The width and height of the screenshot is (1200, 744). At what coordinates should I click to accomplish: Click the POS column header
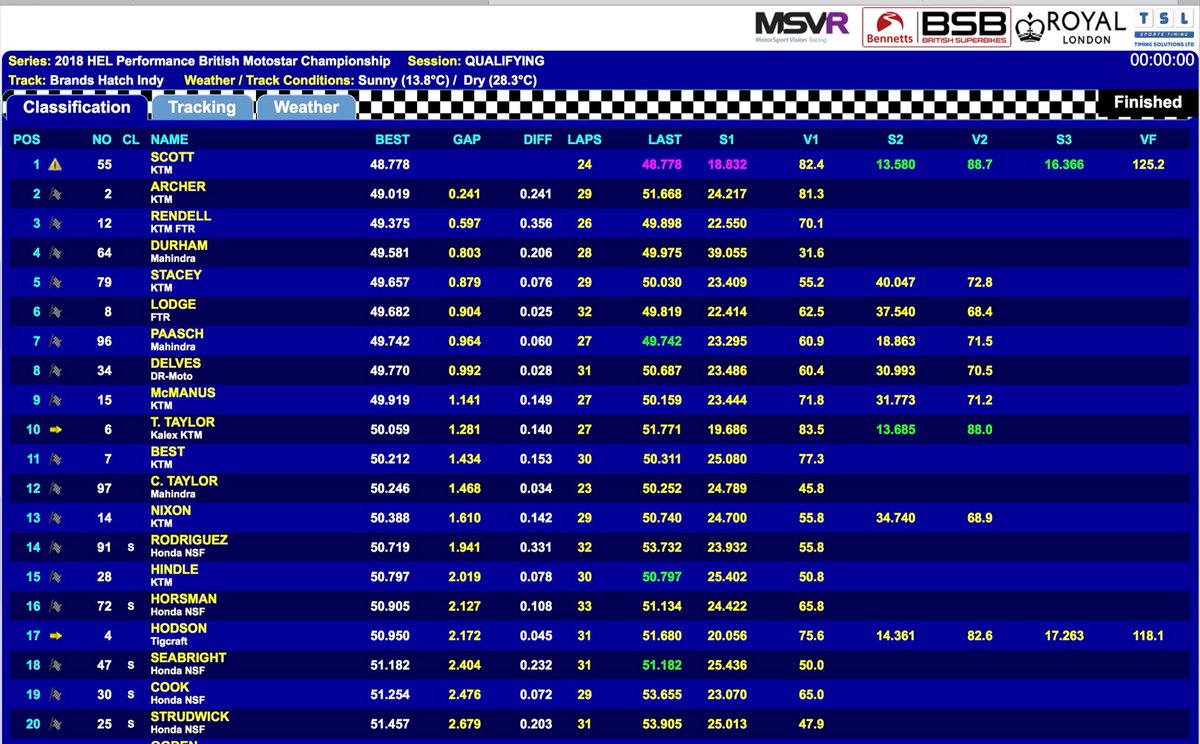(27, 140)
